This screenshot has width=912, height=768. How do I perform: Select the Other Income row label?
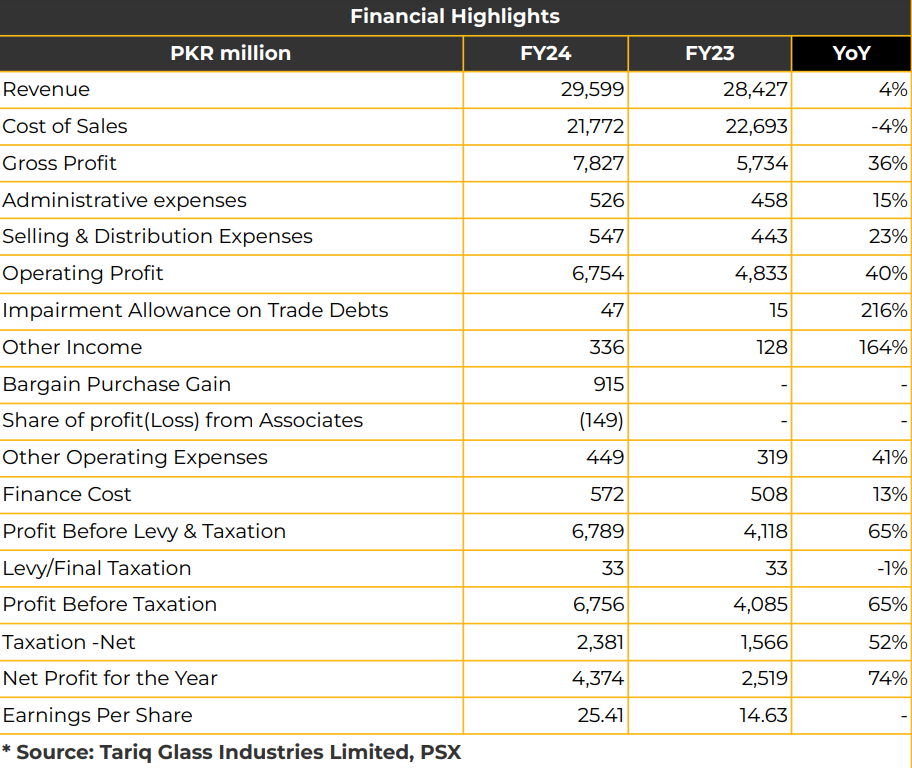click(72, 347)
